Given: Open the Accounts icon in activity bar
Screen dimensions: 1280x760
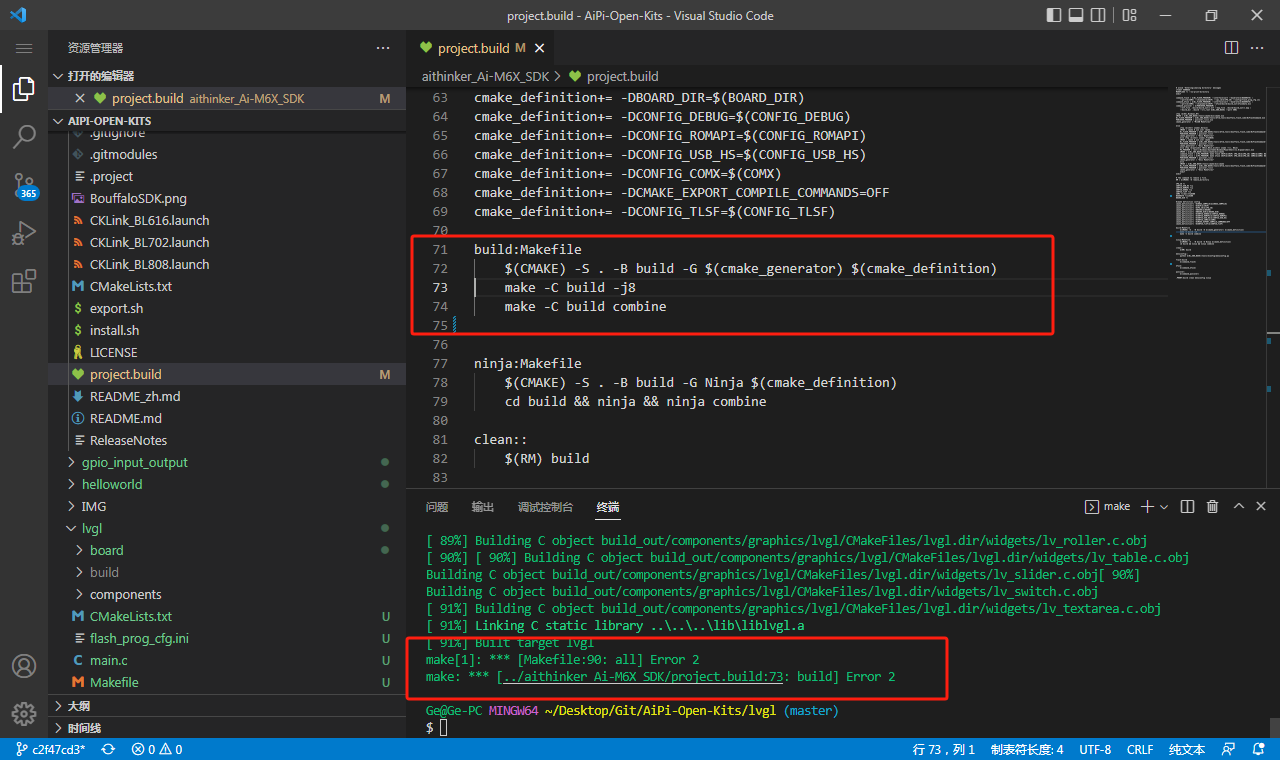Looking at the screenshot, I should coord(24,666).
